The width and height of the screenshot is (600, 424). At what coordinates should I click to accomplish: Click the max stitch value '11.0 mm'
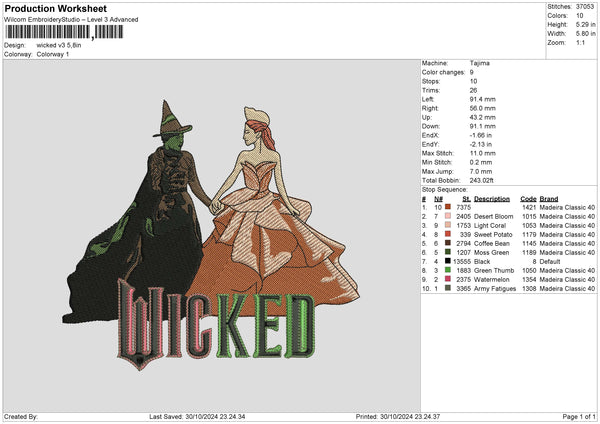point(483,153)
